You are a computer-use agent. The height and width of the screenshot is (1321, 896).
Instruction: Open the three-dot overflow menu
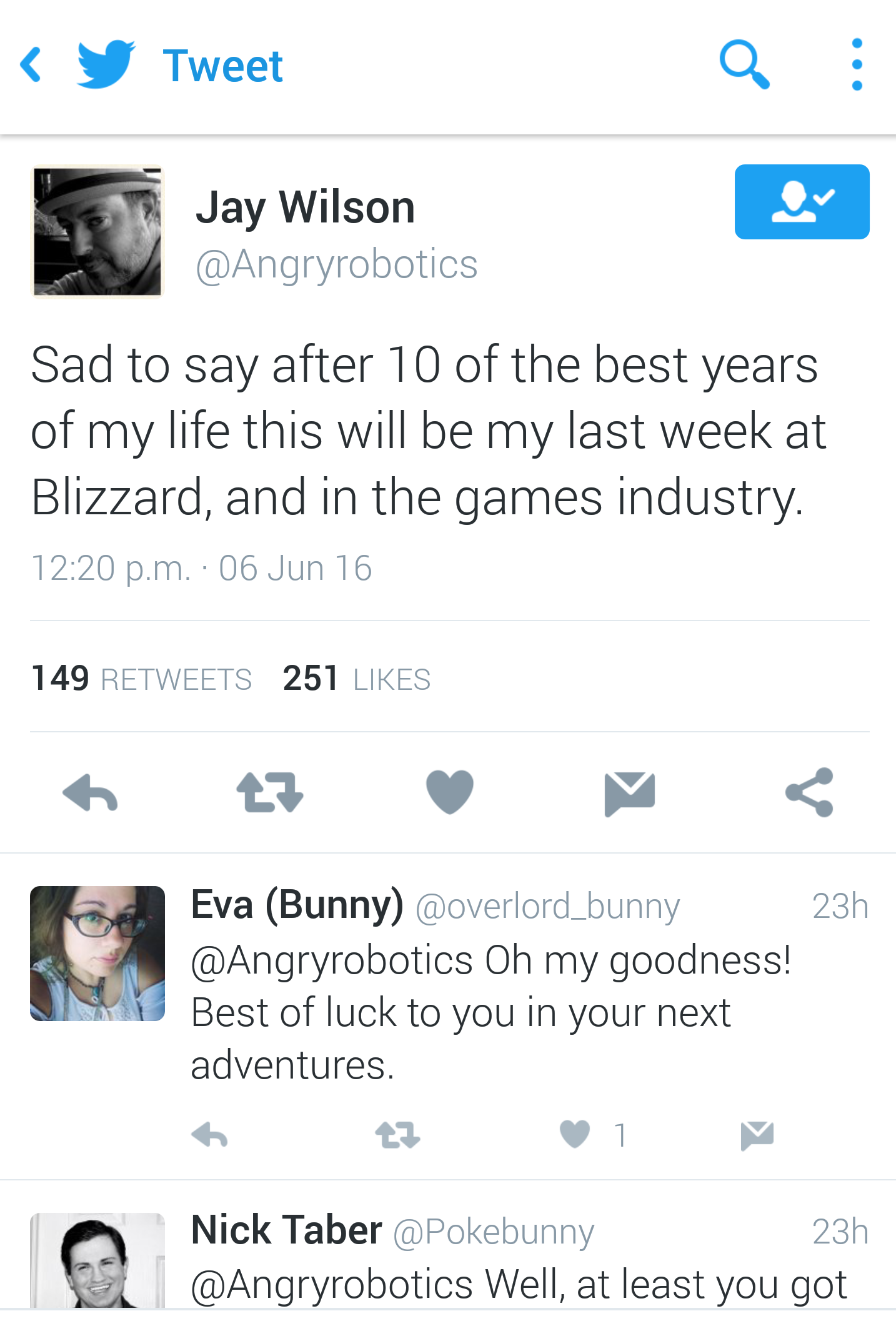(857, 65)
